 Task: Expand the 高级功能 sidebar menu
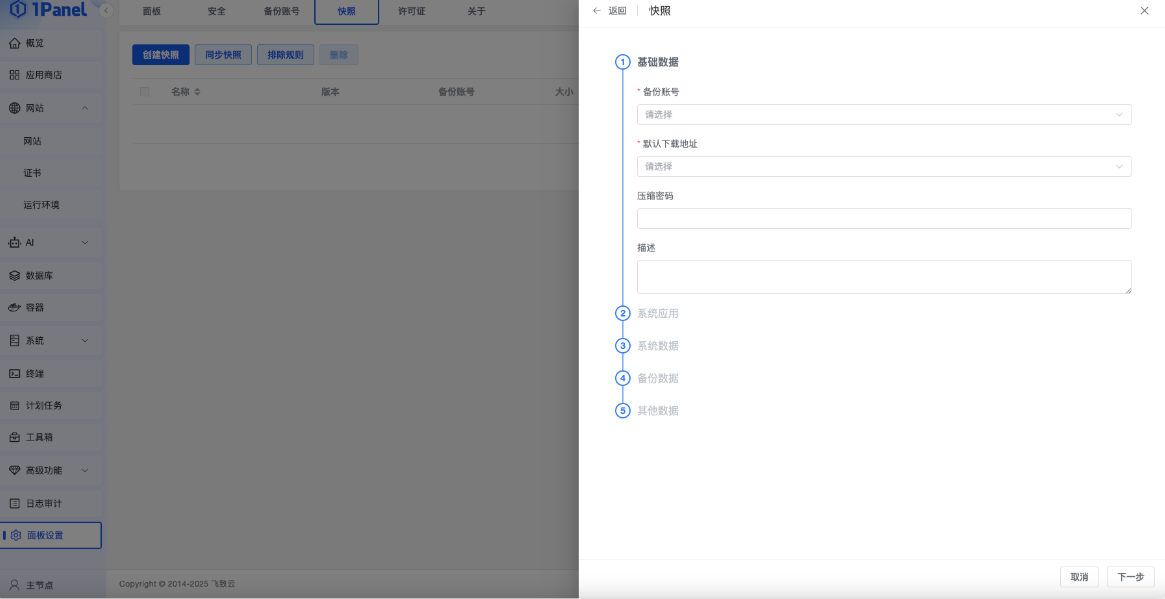coord(85,470)
